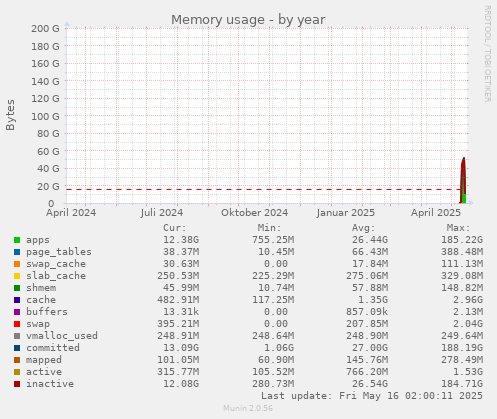Screen dimensions: 497x419
Task: Click the 'Bytes' y-axis title
Action: point(10,115)
